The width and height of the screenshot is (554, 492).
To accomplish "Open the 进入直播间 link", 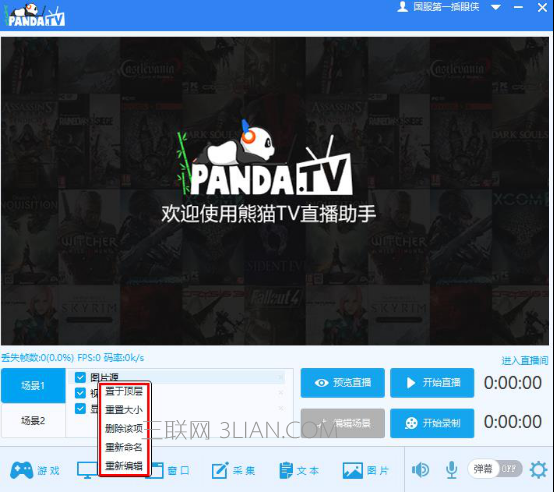I will (x=525, y=360).
